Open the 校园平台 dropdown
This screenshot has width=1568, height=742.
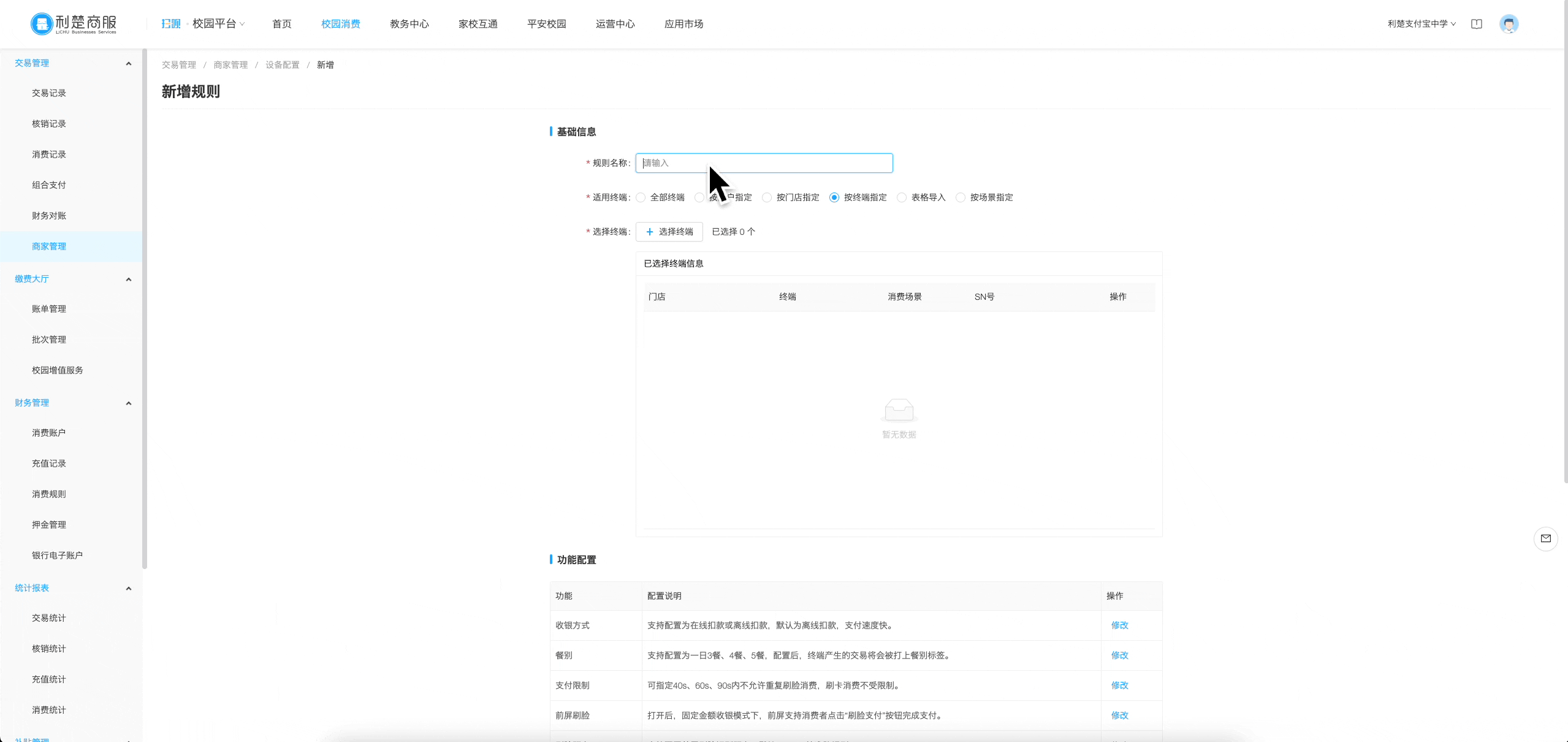(x=219, y=24)
